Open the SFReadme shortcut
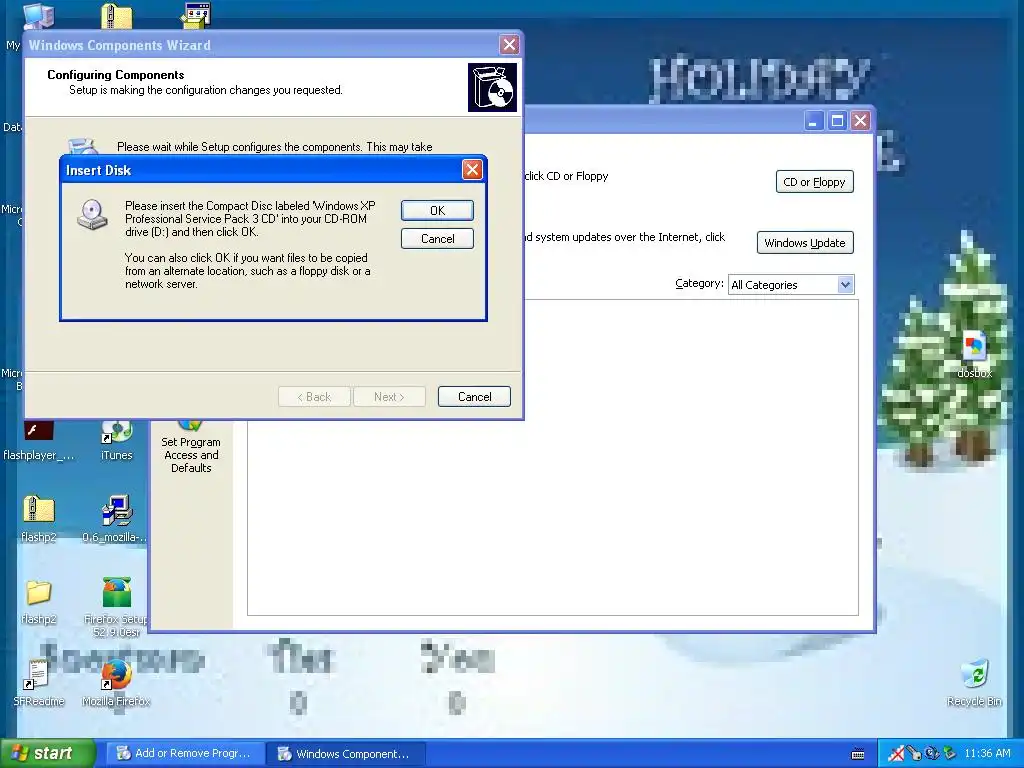Image resolution: width=1024 pixels, height=768 pixels. (39, 683)
